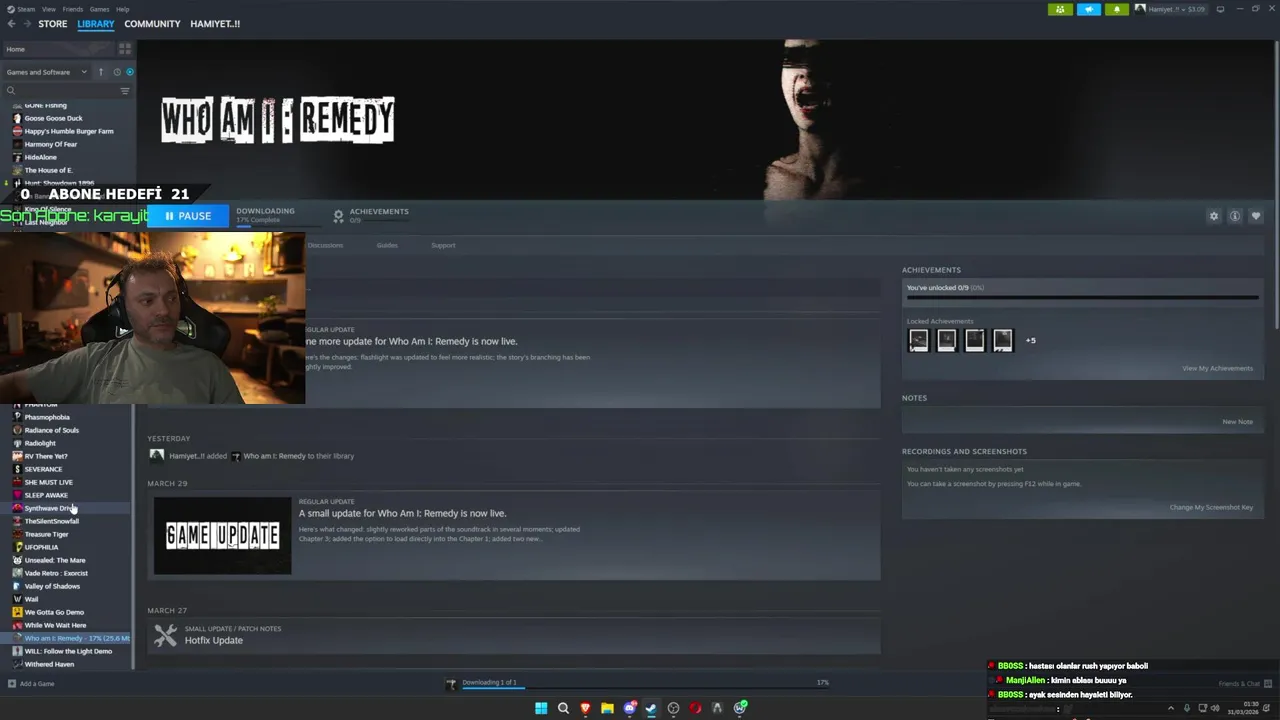
Task: Open Windows Start menu
Action: click(541, 708)
